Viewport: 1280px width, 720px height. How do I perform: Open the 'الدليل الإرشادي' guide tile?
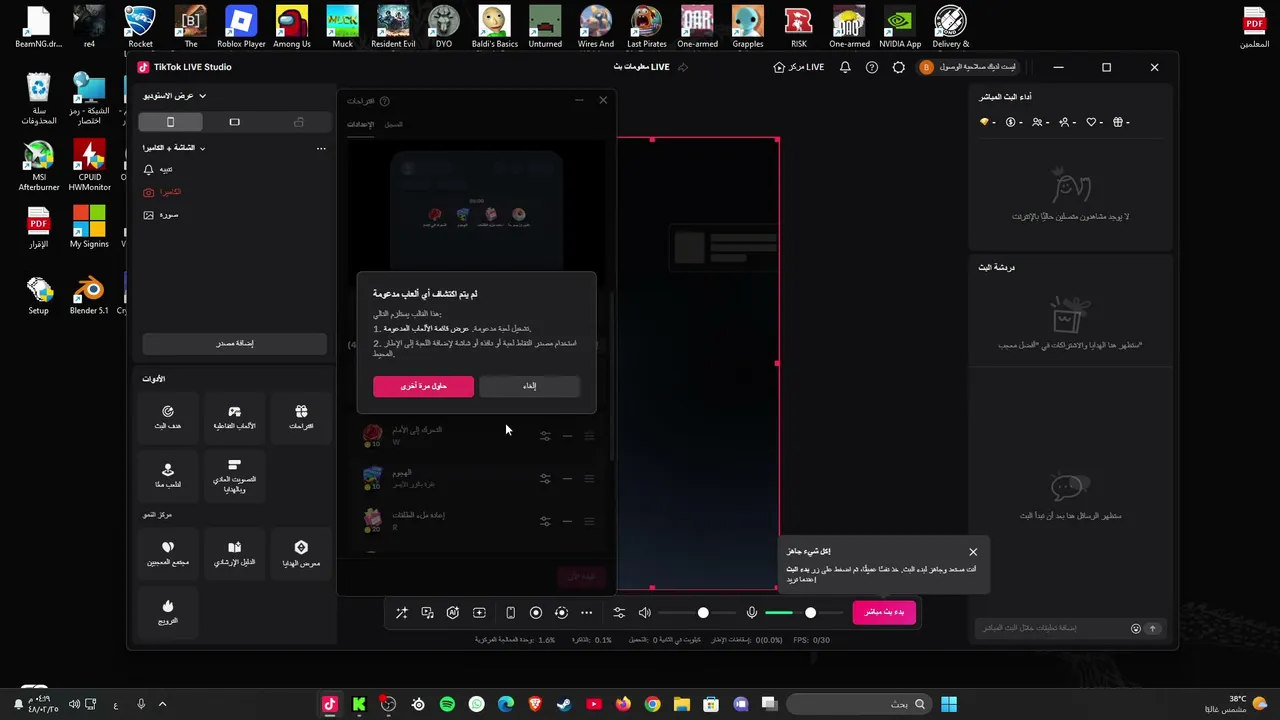point(234,554)
